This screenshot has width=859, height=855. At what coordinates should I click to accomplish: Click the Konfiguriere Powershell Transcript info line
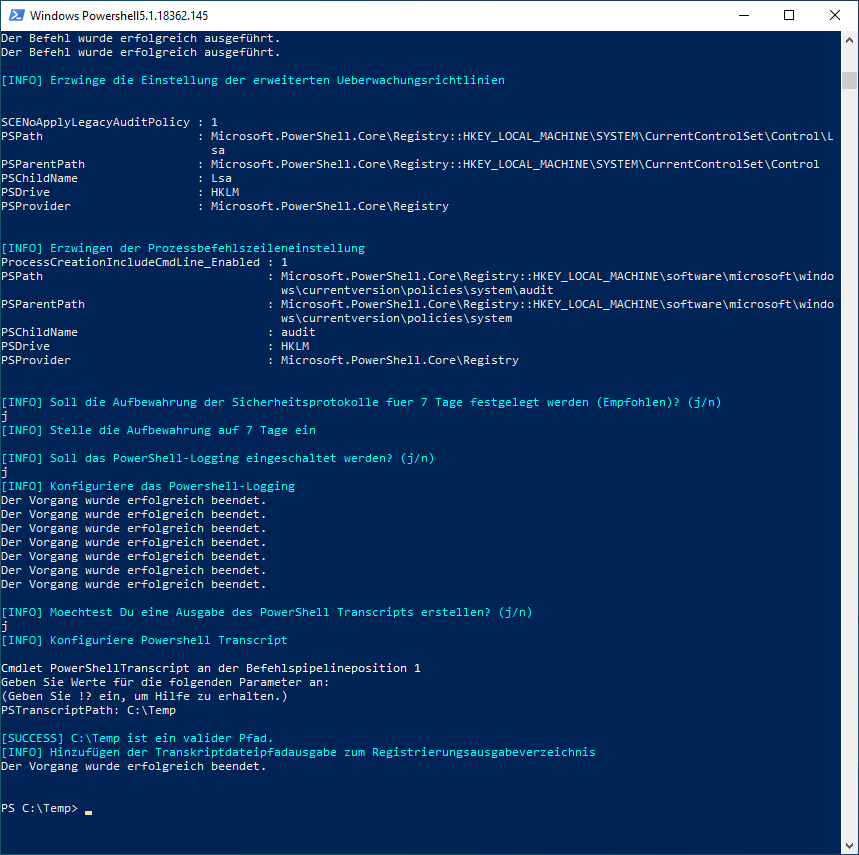(144, 640)
